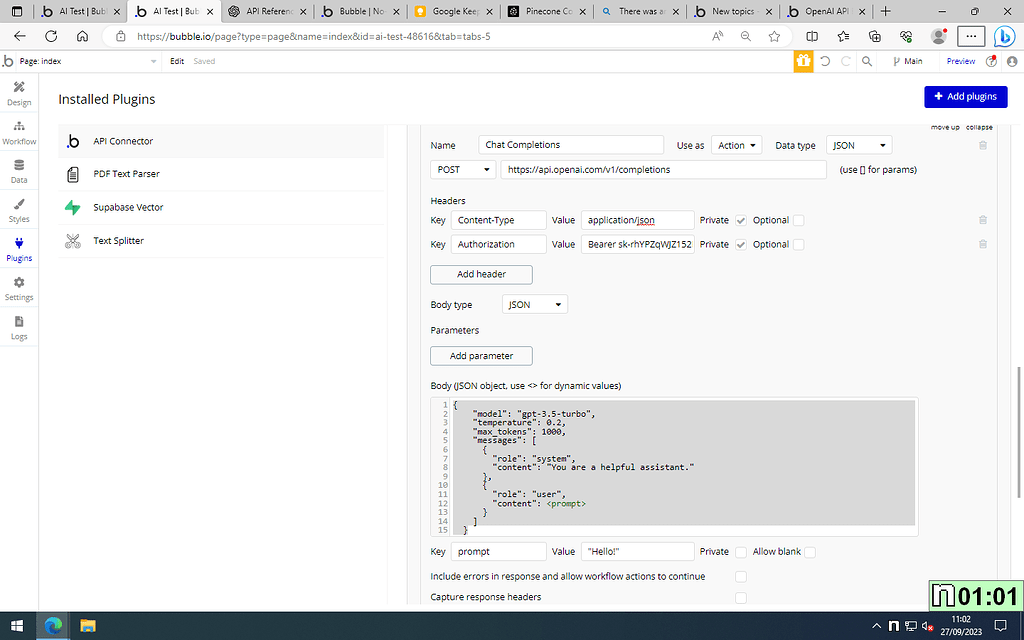View the Logs panel
This screenshot has height=640, width=1024.
pos(19,328)
